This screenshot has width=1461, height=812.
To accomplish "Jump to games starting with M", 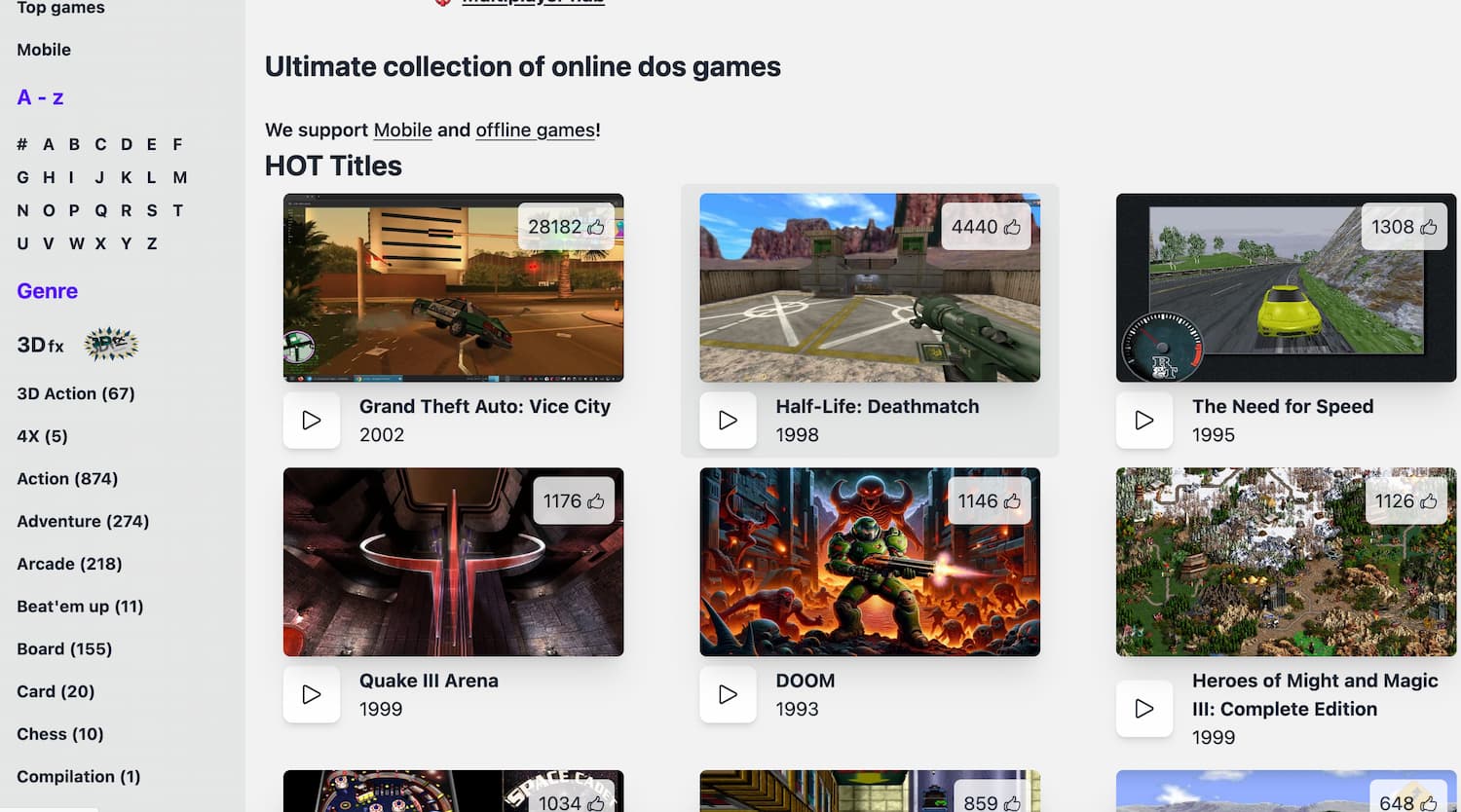I will coord(180,177).
